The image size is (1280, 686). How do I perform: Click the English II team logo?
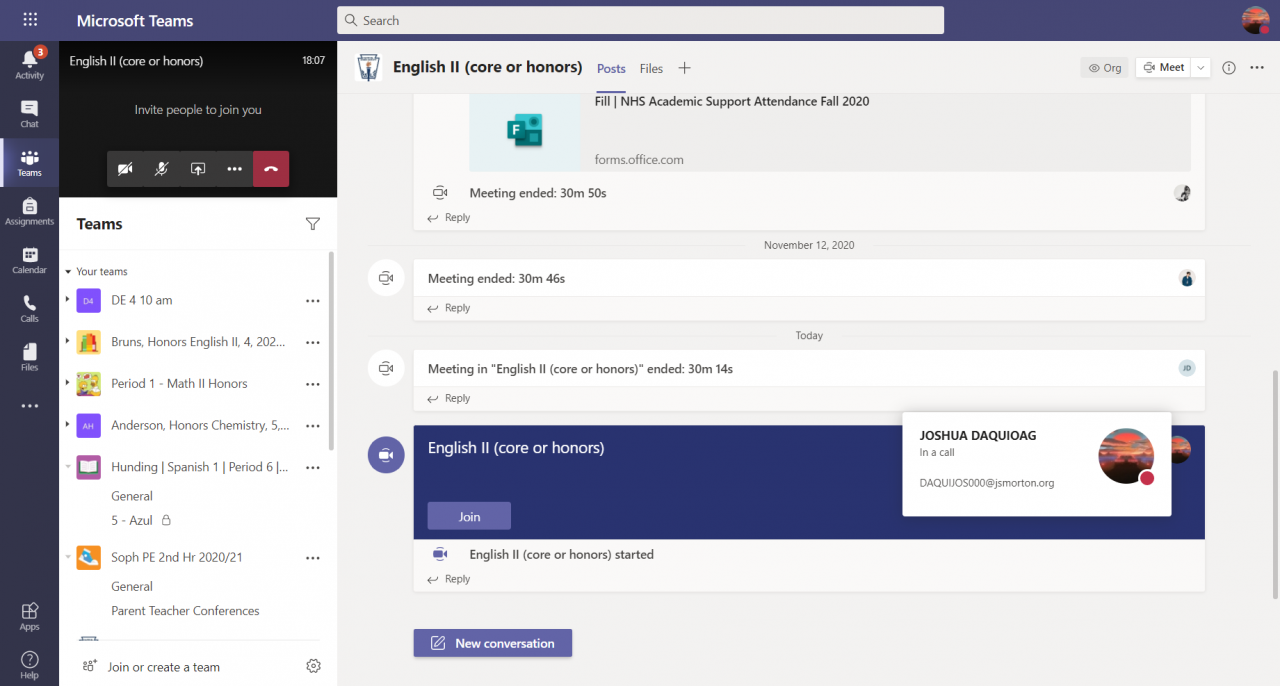click(x=369, y=68)
